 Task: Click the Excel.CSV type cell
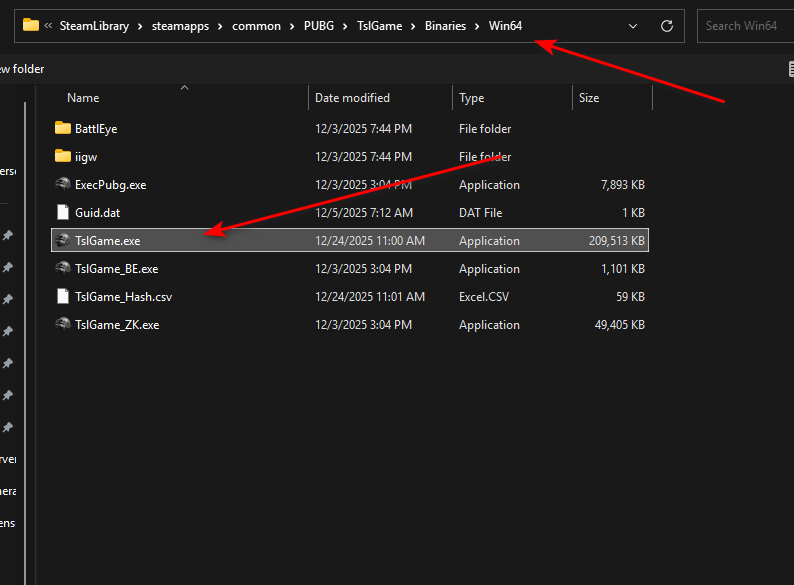484,297
